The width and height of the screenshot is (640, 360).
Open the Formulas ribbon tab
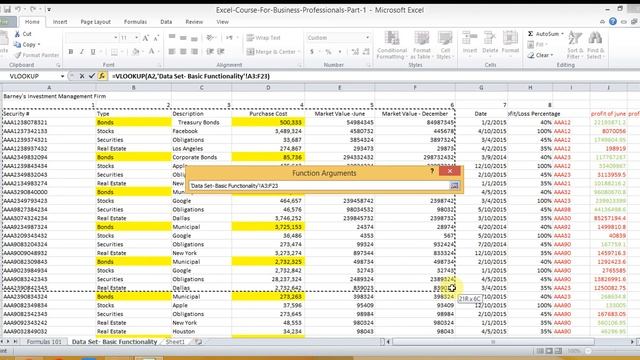pos(135,22)
